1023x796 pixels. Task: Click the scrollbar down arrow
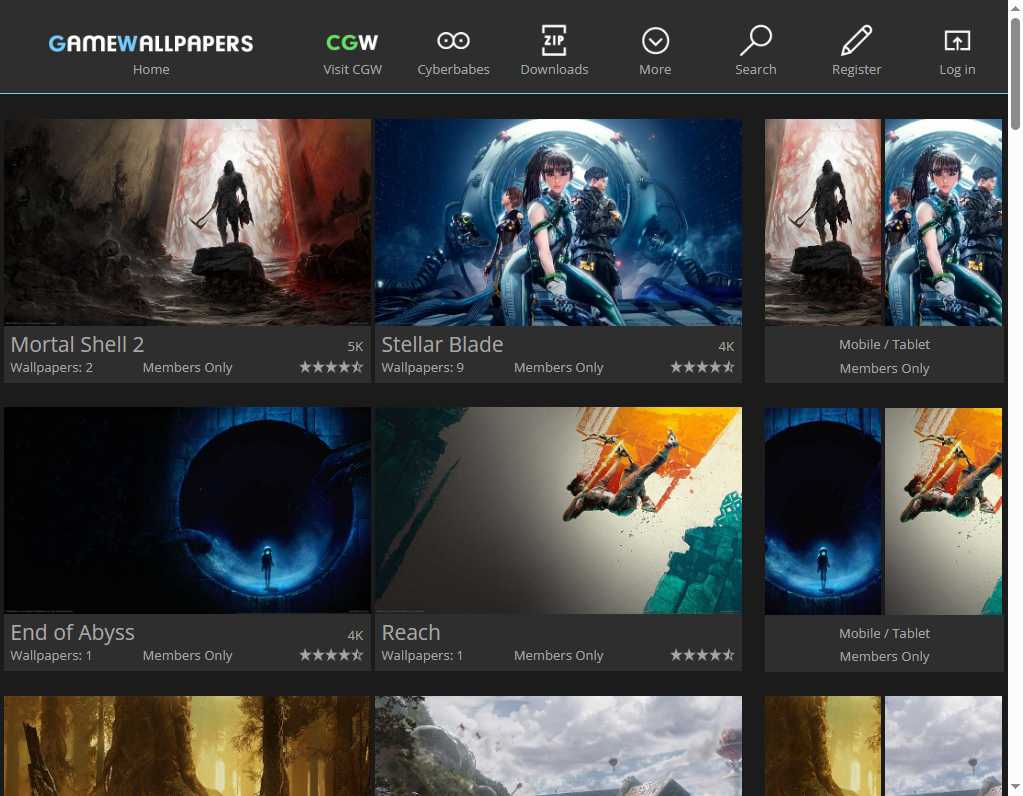click(1015, 789)
